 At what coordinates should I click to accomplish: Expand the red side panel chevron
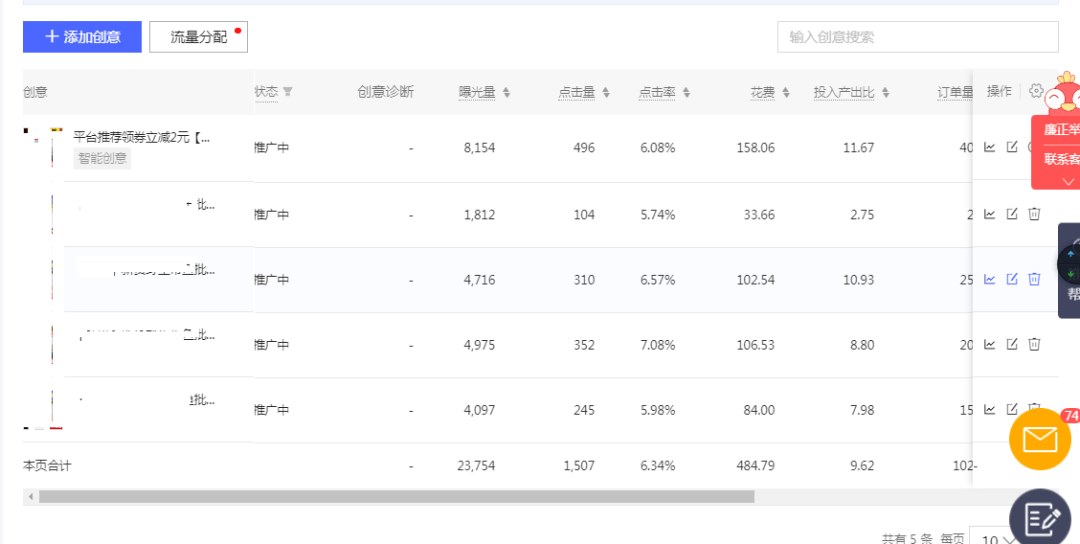click(1068, 181)
